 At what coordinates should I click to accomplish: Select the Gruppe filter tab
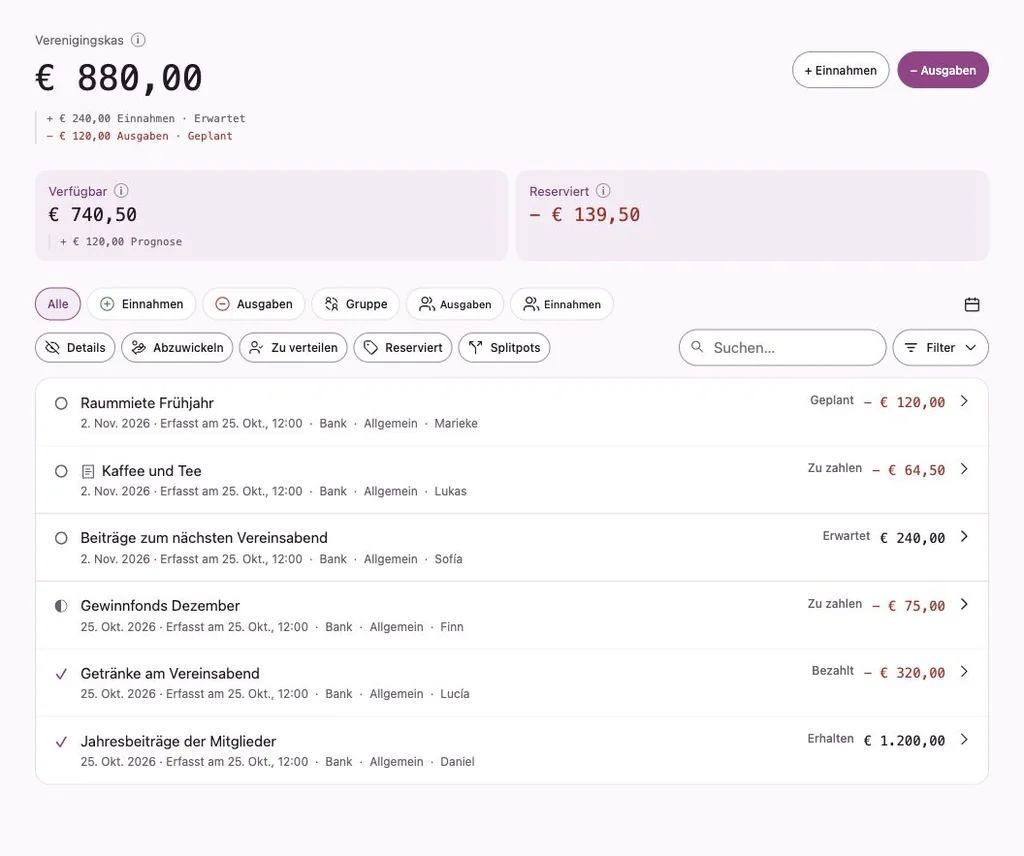click(355, 304)
